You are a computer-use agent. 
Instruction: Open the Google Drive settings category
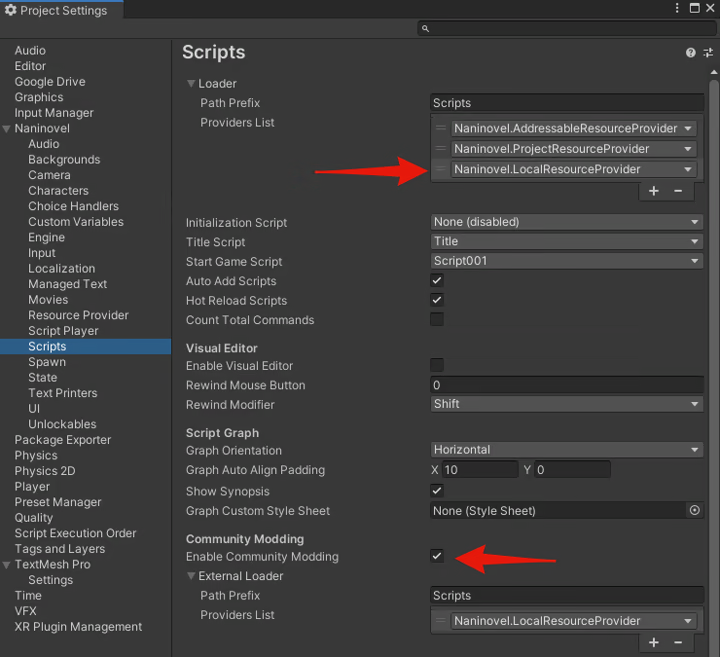(x=50, y=82)
